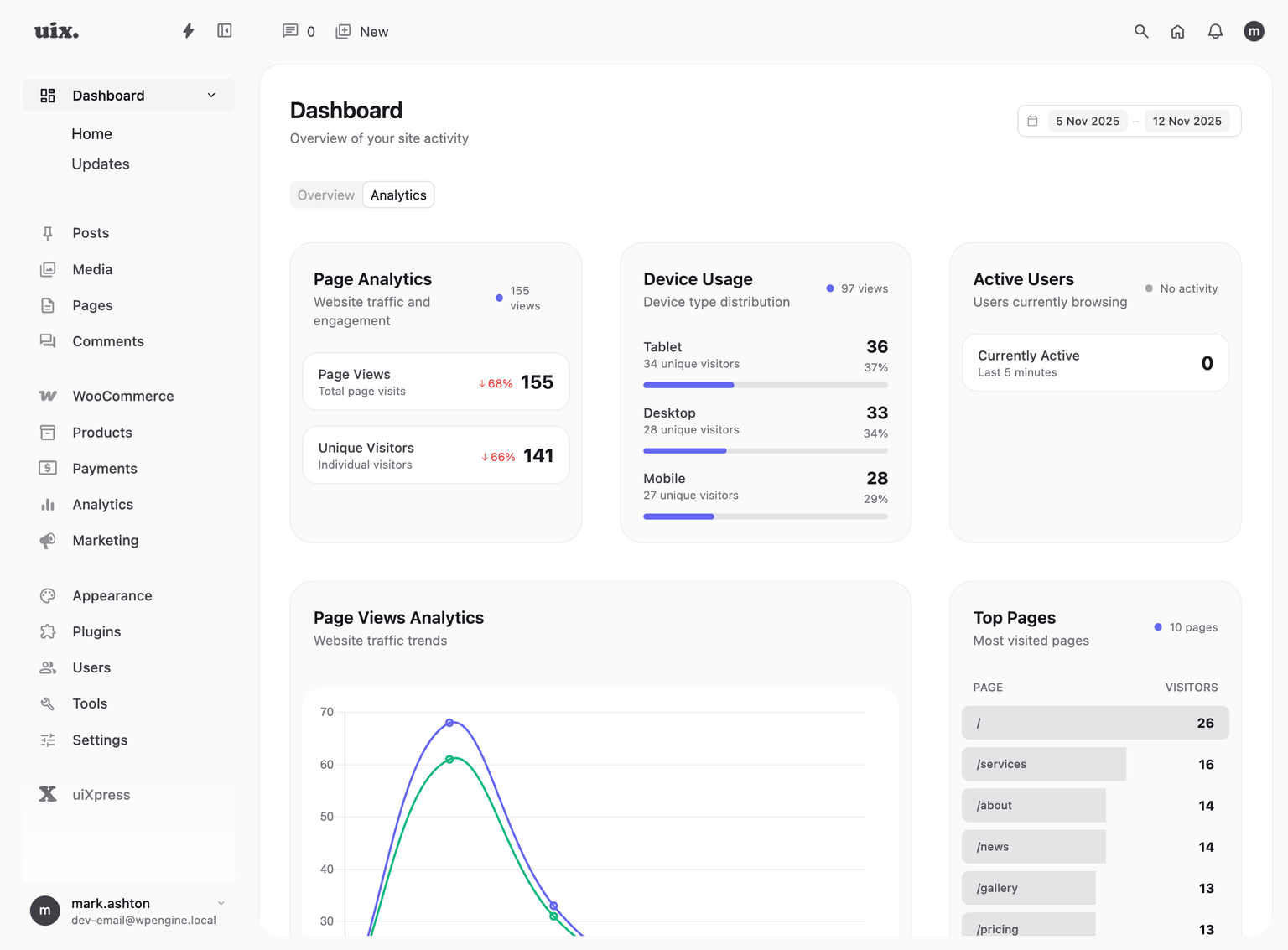Collapse the sidebar with the panel icon
The width and height of the screenshot is (1288, 950).
(x=224, y=30)
